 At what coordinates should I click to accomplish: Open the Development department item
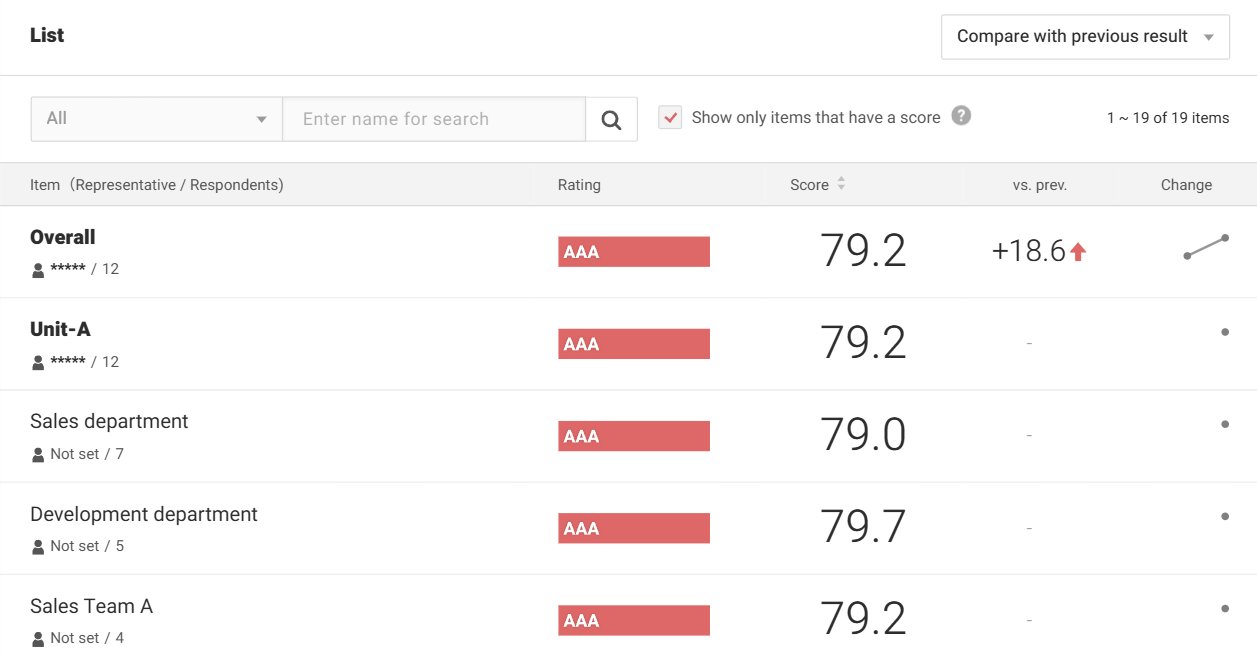[144, 514]
